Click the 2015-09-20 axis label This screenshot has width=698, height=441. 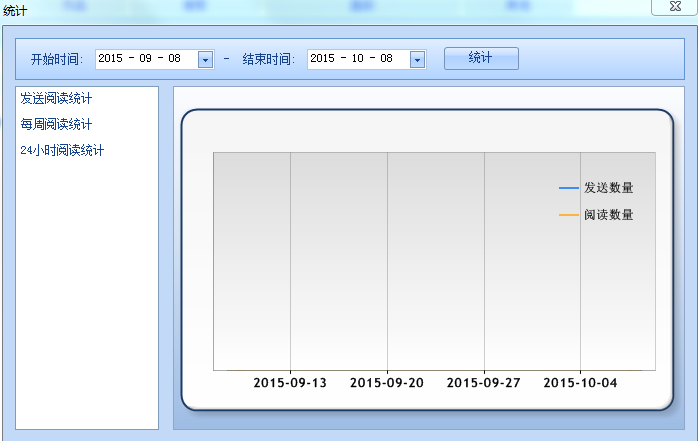[x=387, y=382]
